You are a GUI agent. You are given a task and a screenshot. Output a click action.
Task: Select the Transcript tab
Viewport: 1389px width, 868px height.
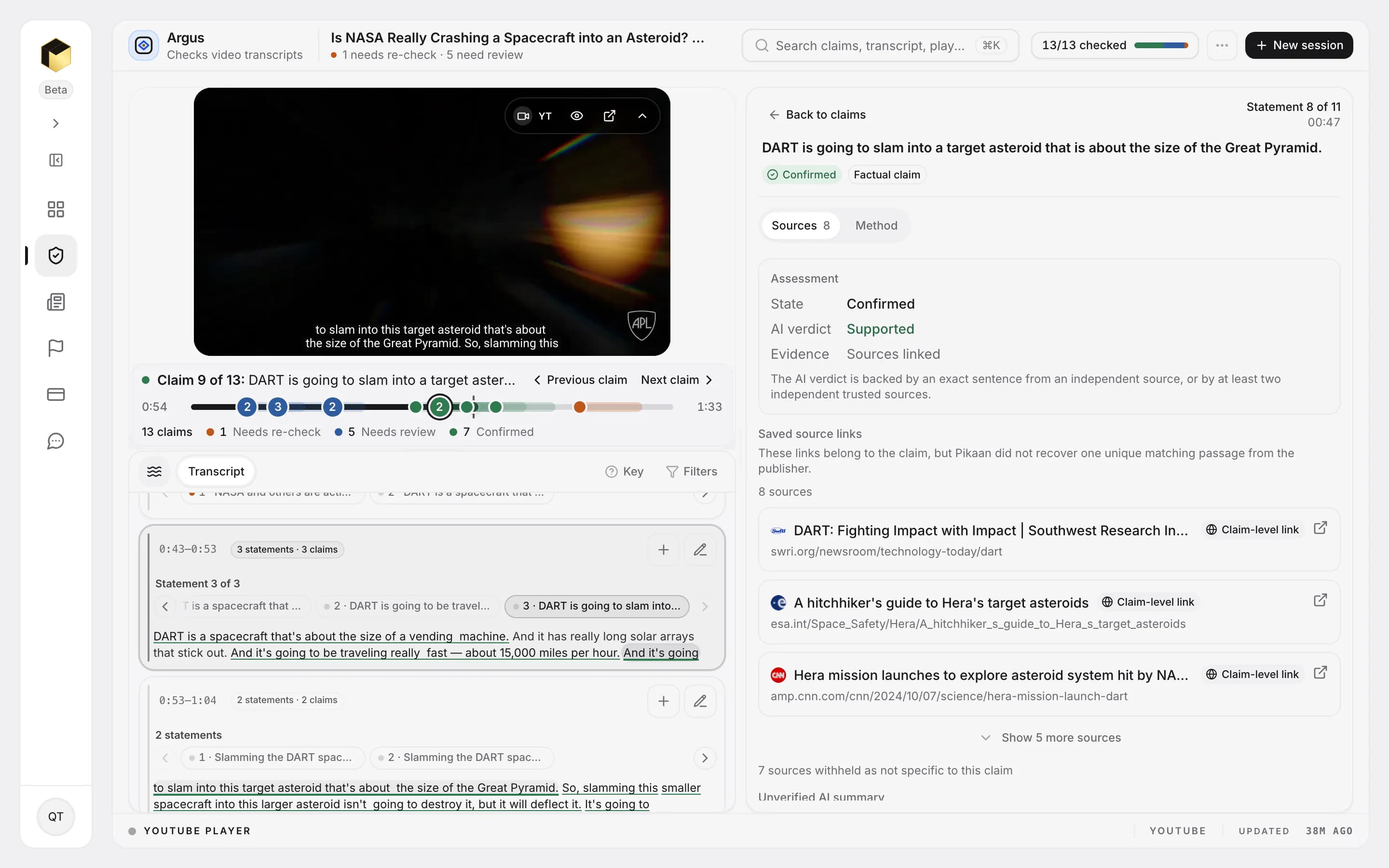216,471
